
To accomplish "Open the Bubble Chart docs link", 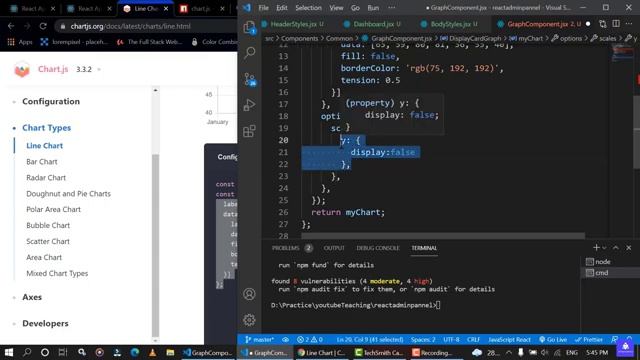I will click(x=48, y=225).
